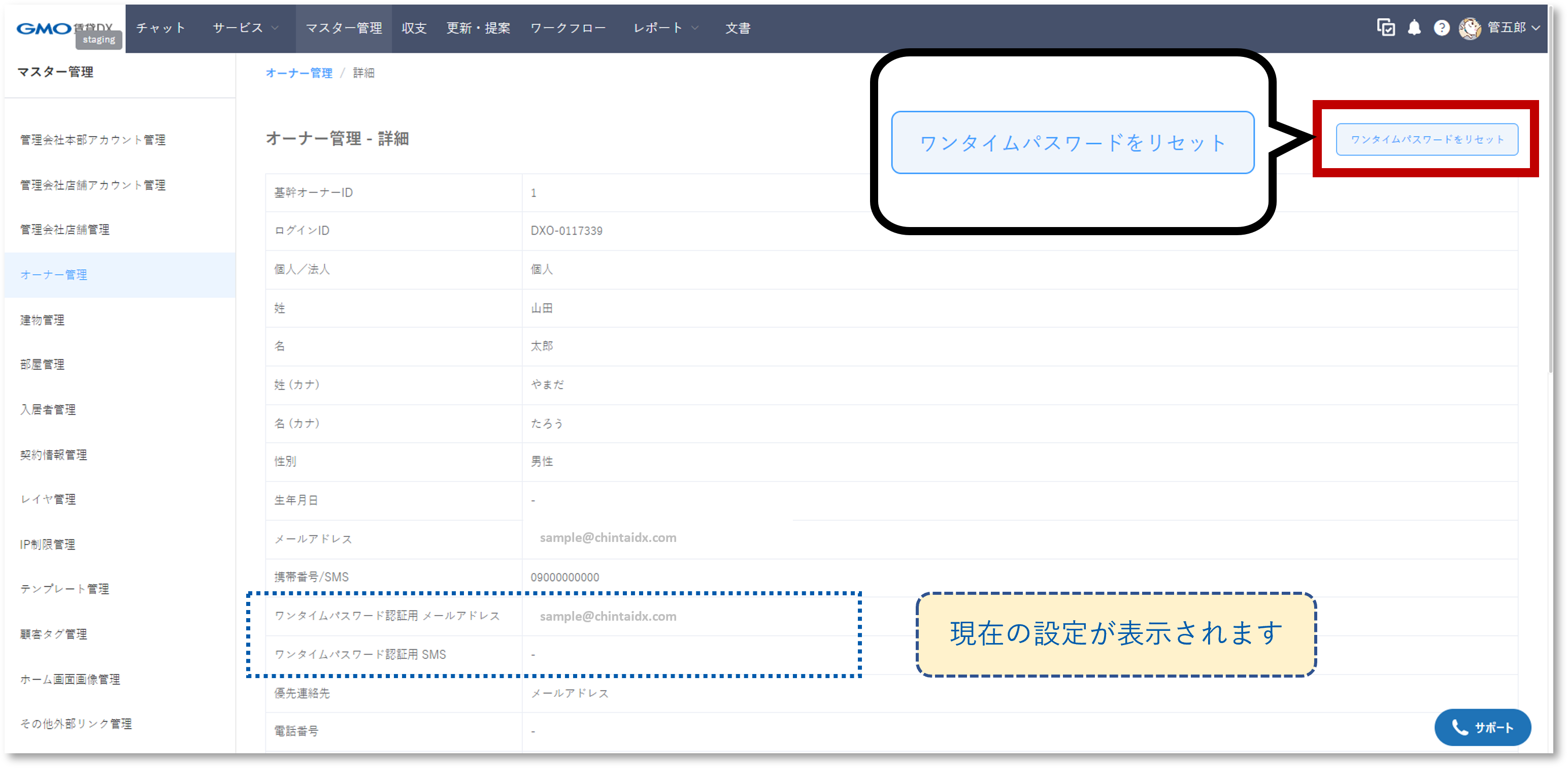1568x768 pixels.
Task: Navigate back via オーナー管理 breadcrumb link
Action: pyautogui.click(x=299, y=73)
